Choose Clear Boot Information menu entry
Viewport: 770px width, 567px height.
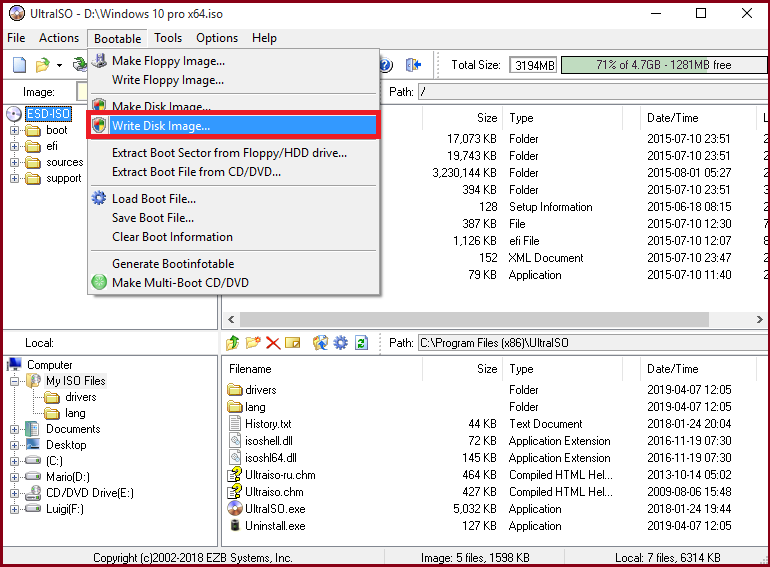[233, 237]
